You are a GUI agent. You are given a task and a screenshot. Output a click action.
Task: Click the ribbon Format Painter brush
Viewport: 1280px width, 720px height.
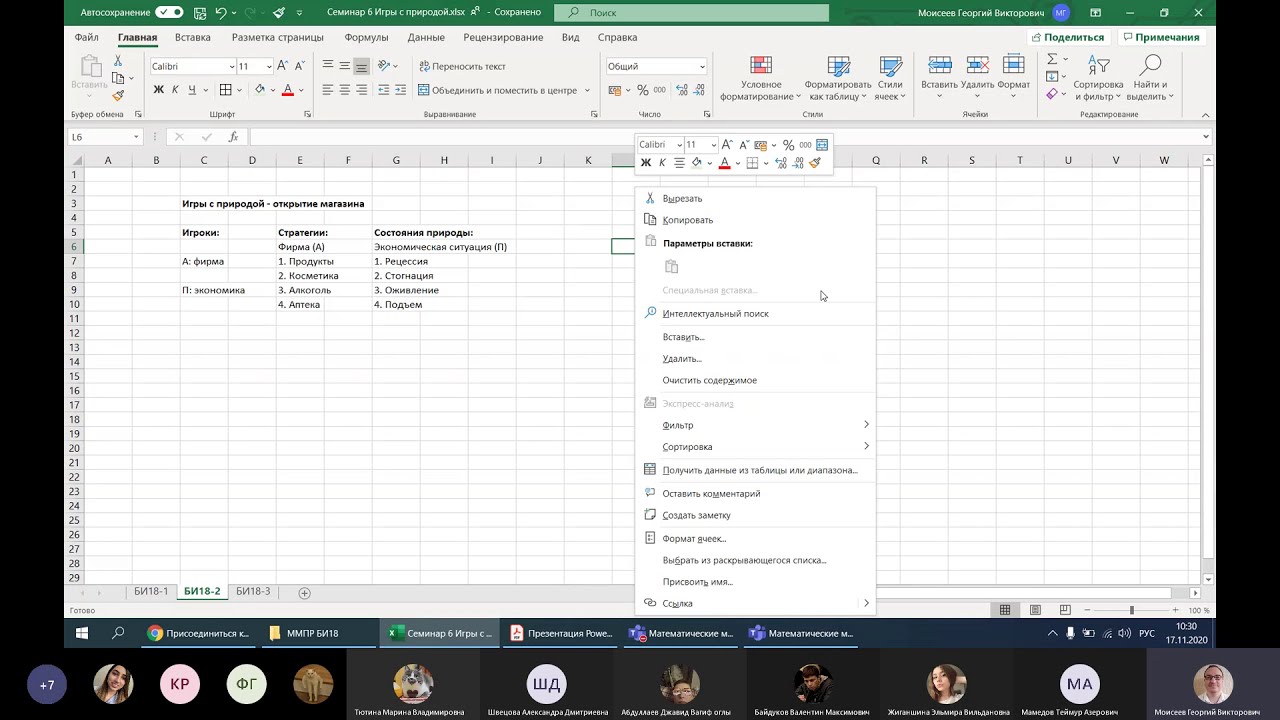(118, 96)
